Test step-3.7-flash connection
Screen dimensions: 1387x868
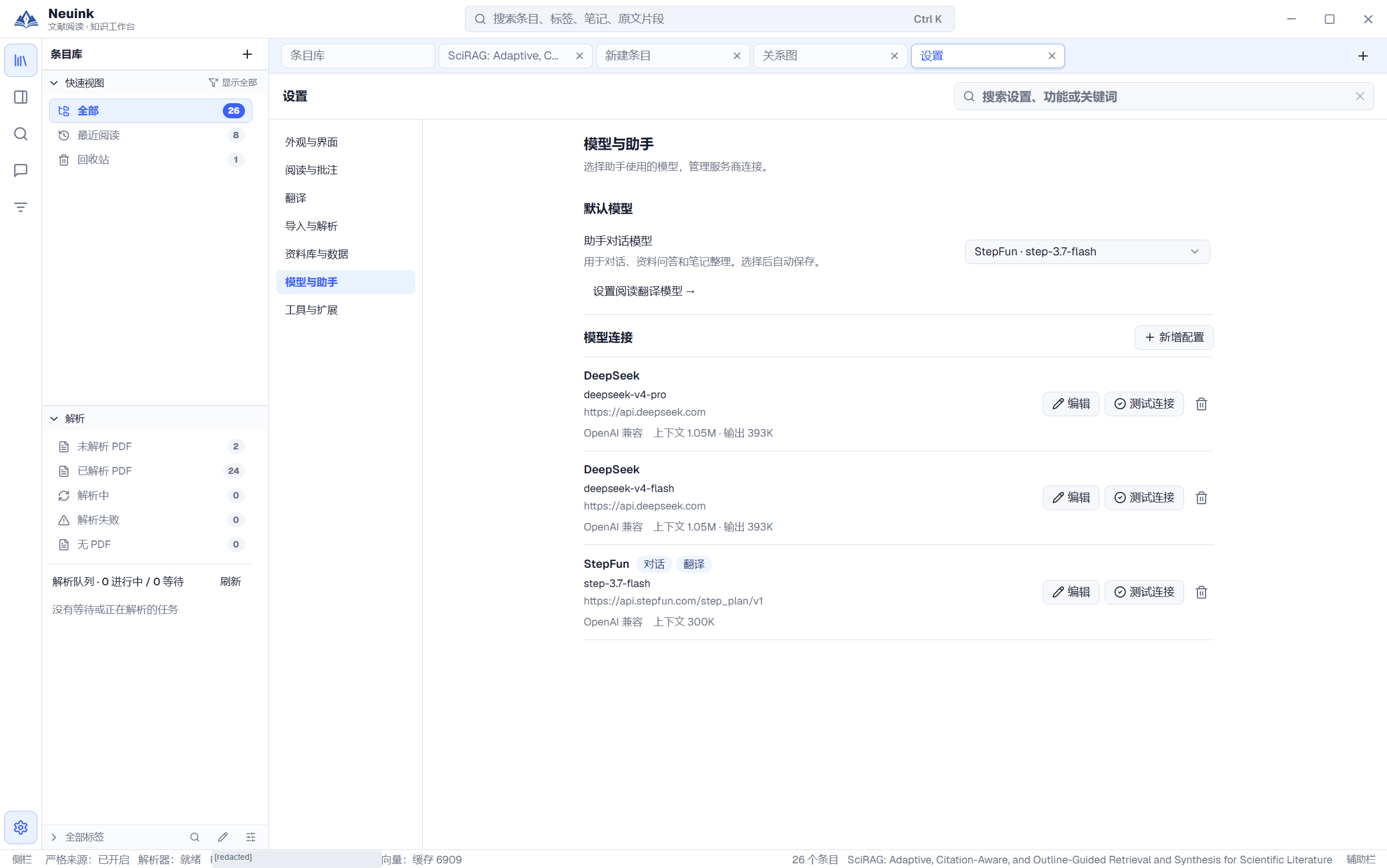point(1144,592)
